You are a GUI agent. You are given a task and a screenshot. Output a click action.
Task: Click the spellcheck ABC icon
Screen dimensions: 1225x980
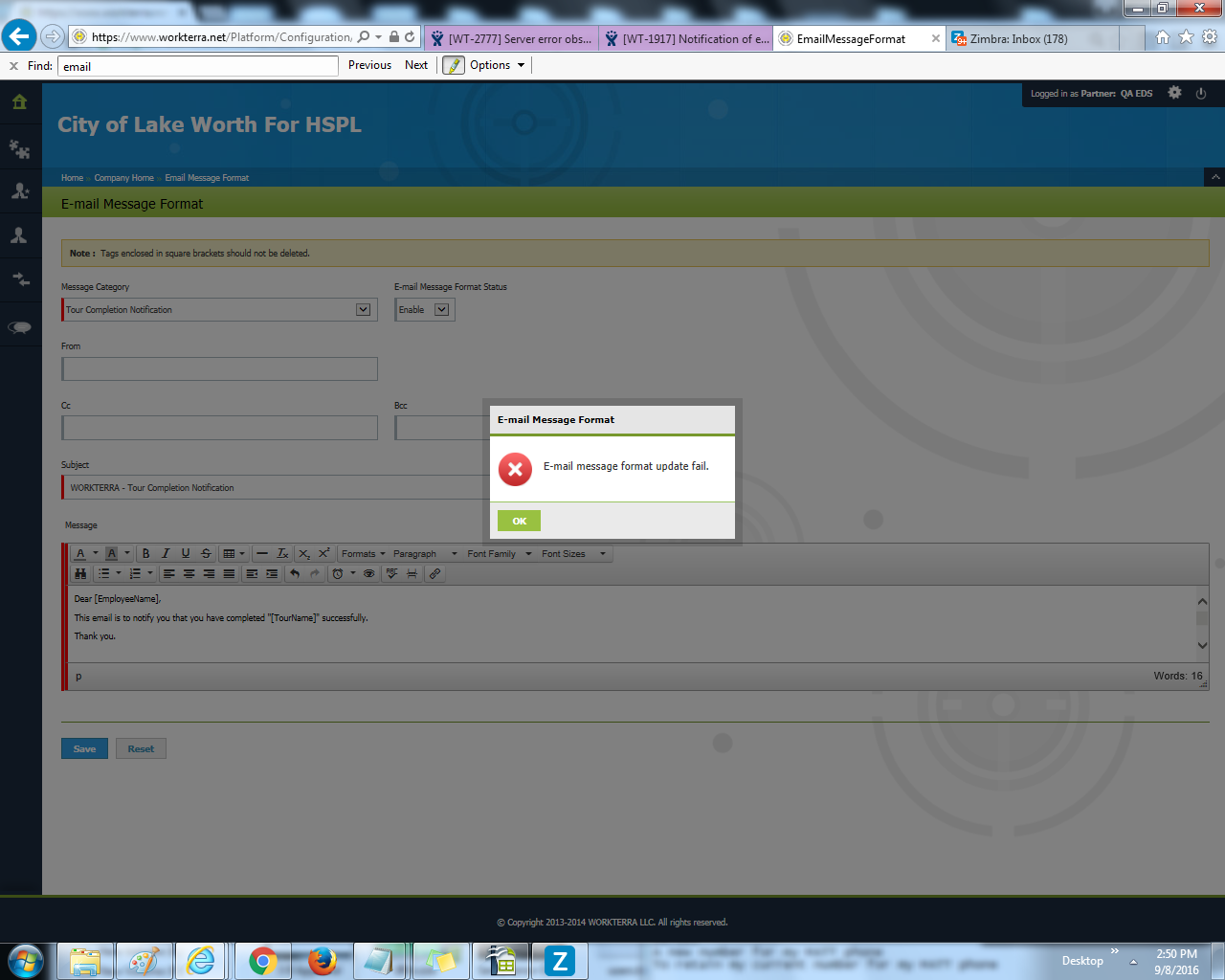[x=391, y=574]
